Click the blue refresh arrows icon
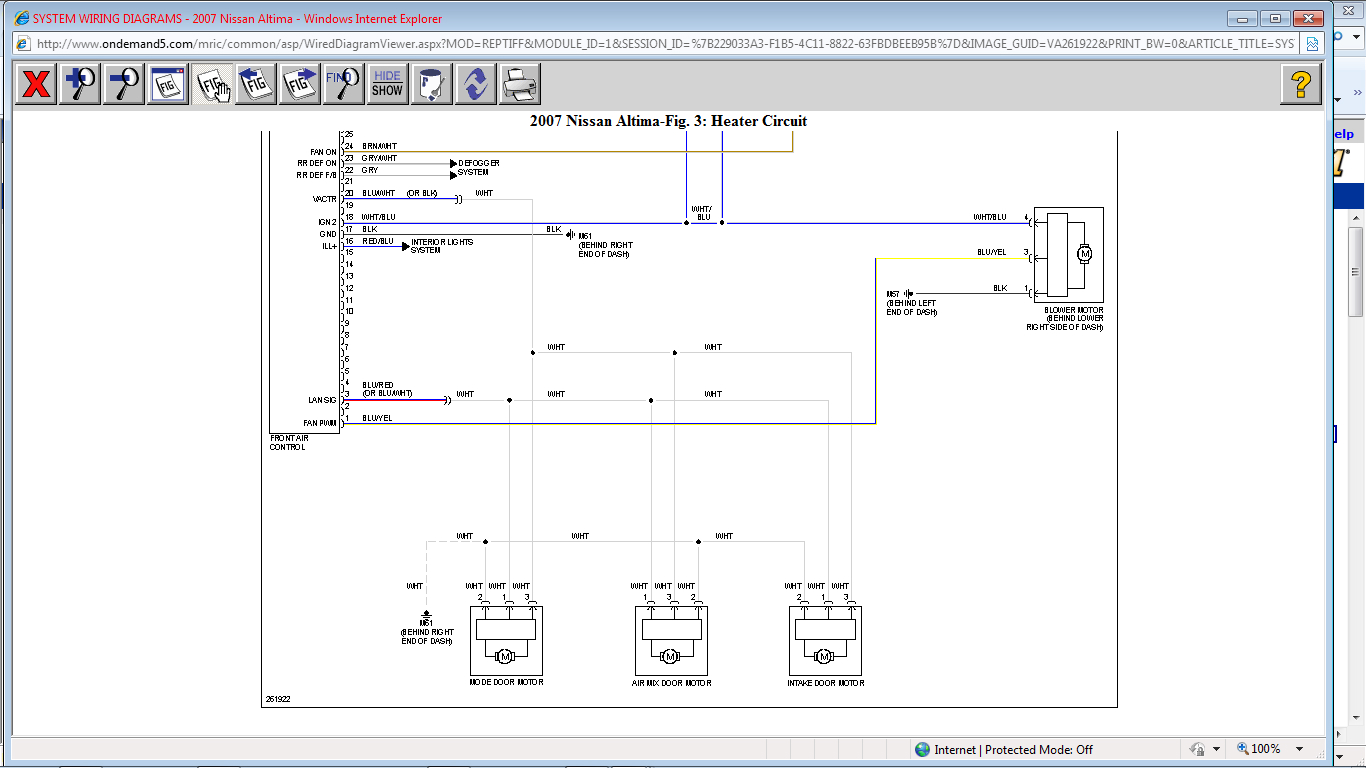The width and height of the screenshot is (1366, 768). point(476,84)
